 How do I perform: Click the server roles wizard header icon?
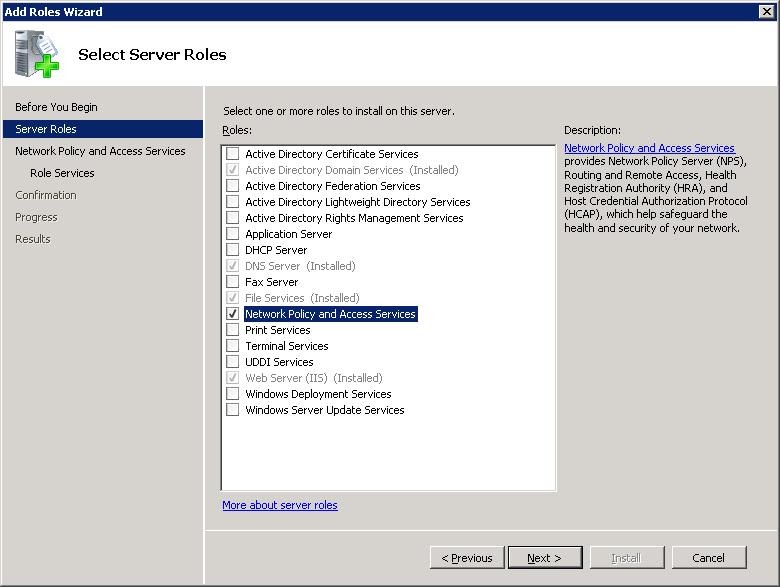click(37, 54)
